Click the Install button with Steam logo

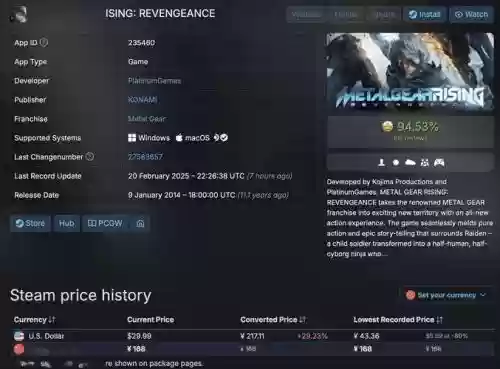click(x=425, y=15)
